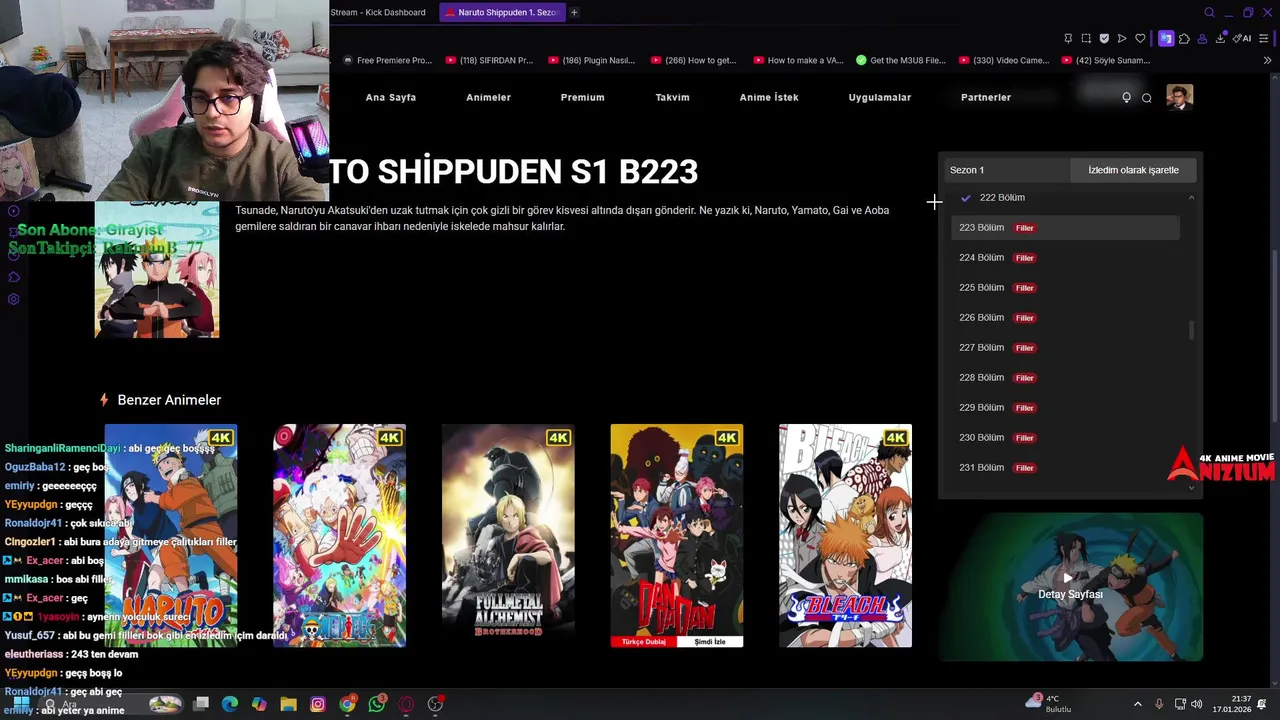Click the volume speaker icon in system tray
The width and height of the screenshot is (1280, 720).
point(1197,704)
